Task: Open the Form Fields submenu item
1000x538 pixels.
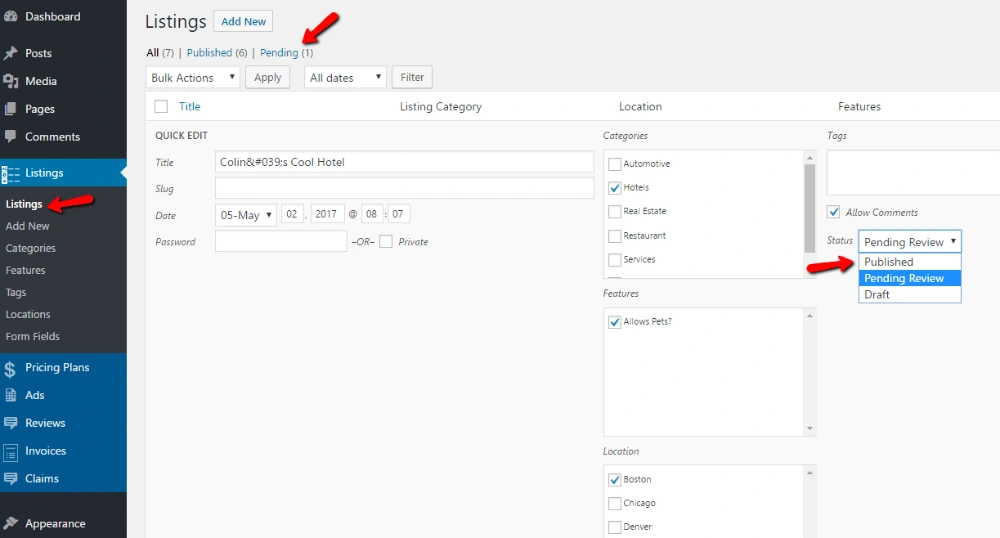Action: 33,337
